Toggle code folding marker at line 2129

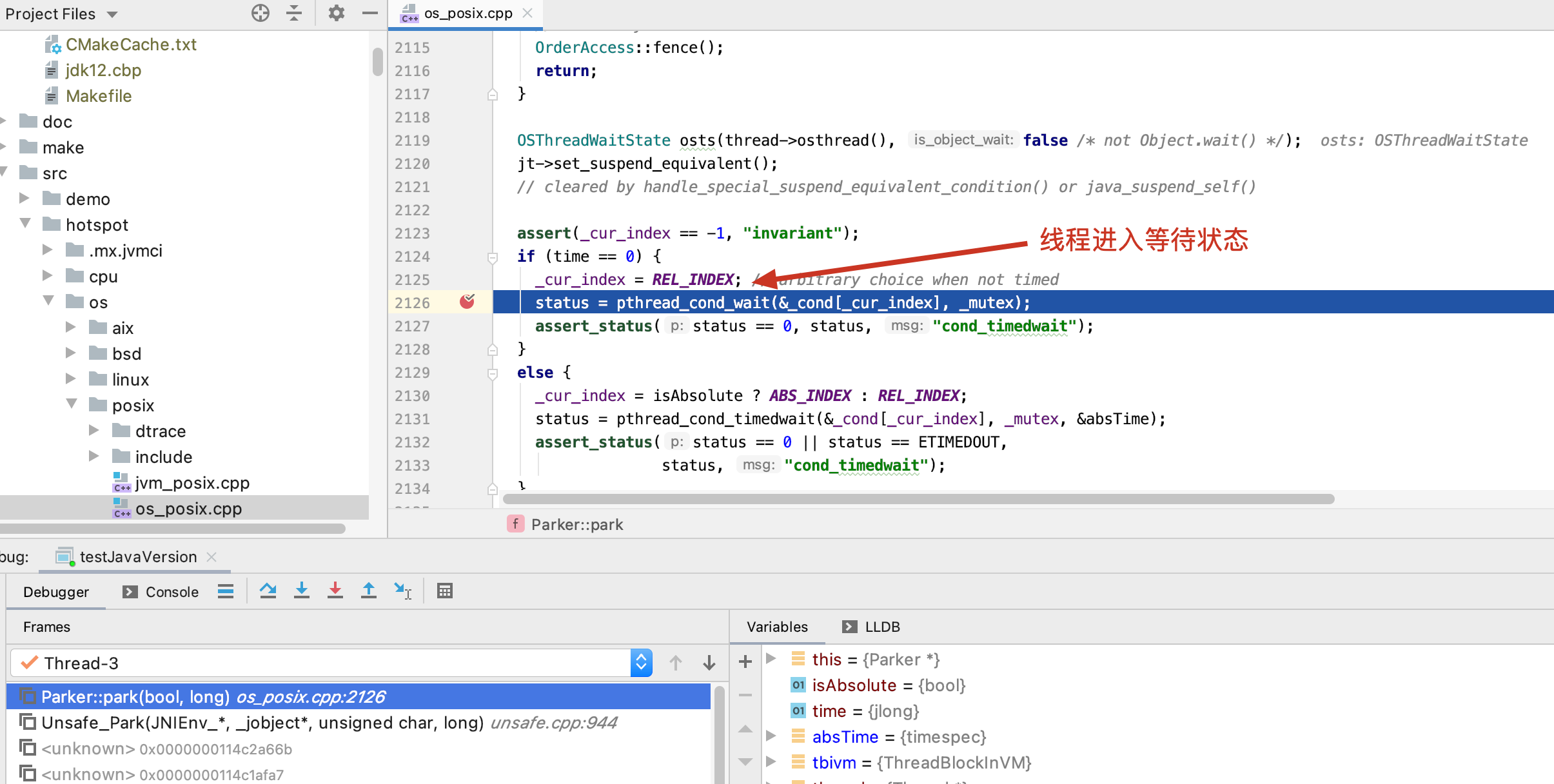tap(493, 373)
